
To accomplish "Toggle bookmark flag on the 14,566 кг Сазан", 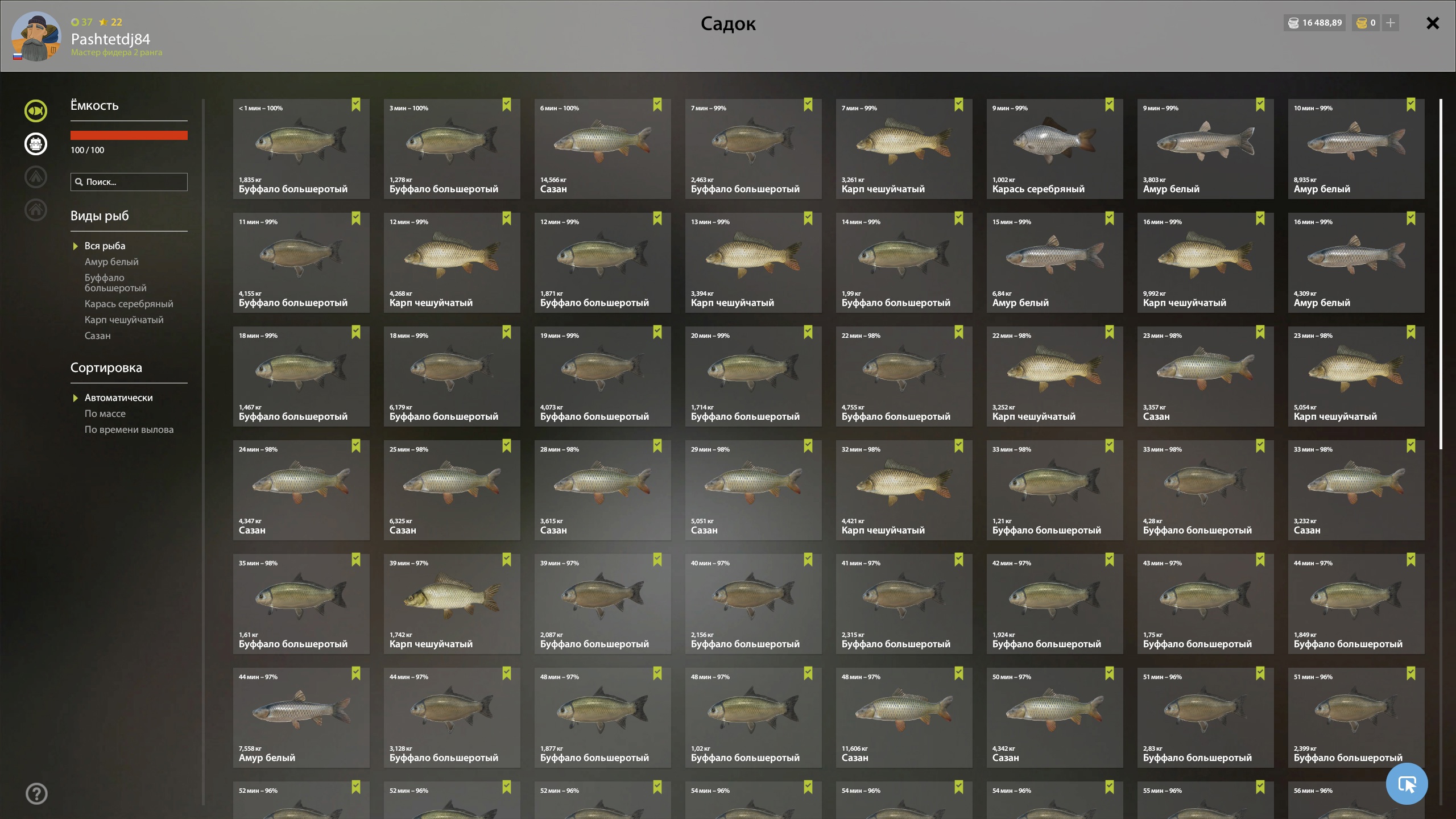I will (x=657, y=105).
